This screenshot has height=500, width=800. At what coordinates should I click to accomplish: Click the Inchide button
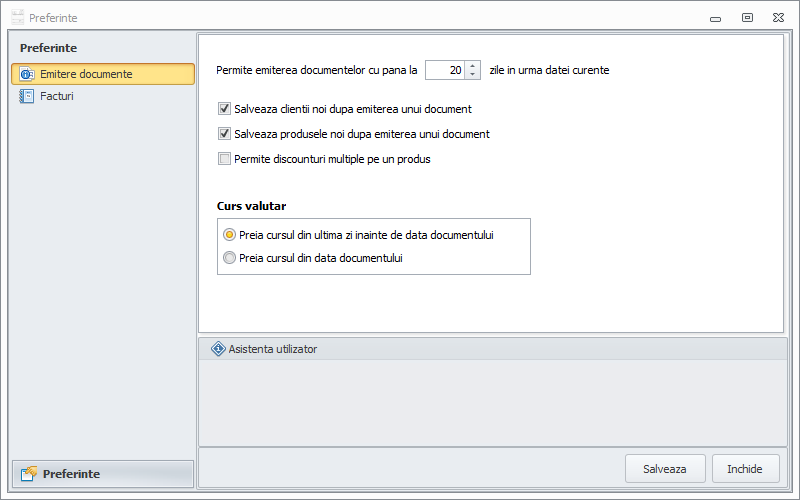[745, 468]
